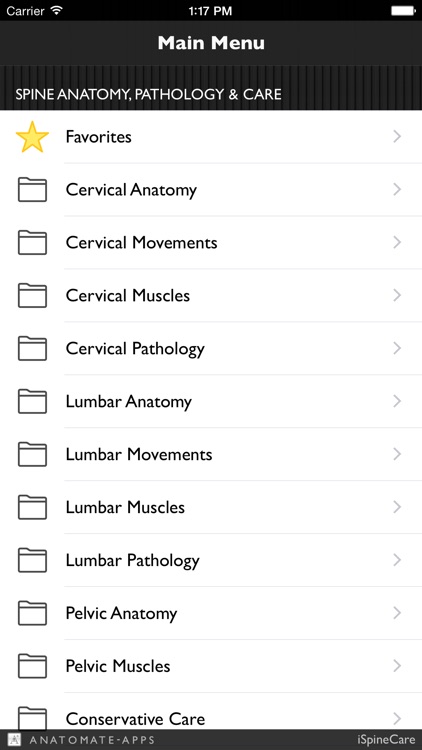This screenshot has width=422, height=750.
Task: Expand Favorites using its chevron arrow
Action: coord(397,137)
